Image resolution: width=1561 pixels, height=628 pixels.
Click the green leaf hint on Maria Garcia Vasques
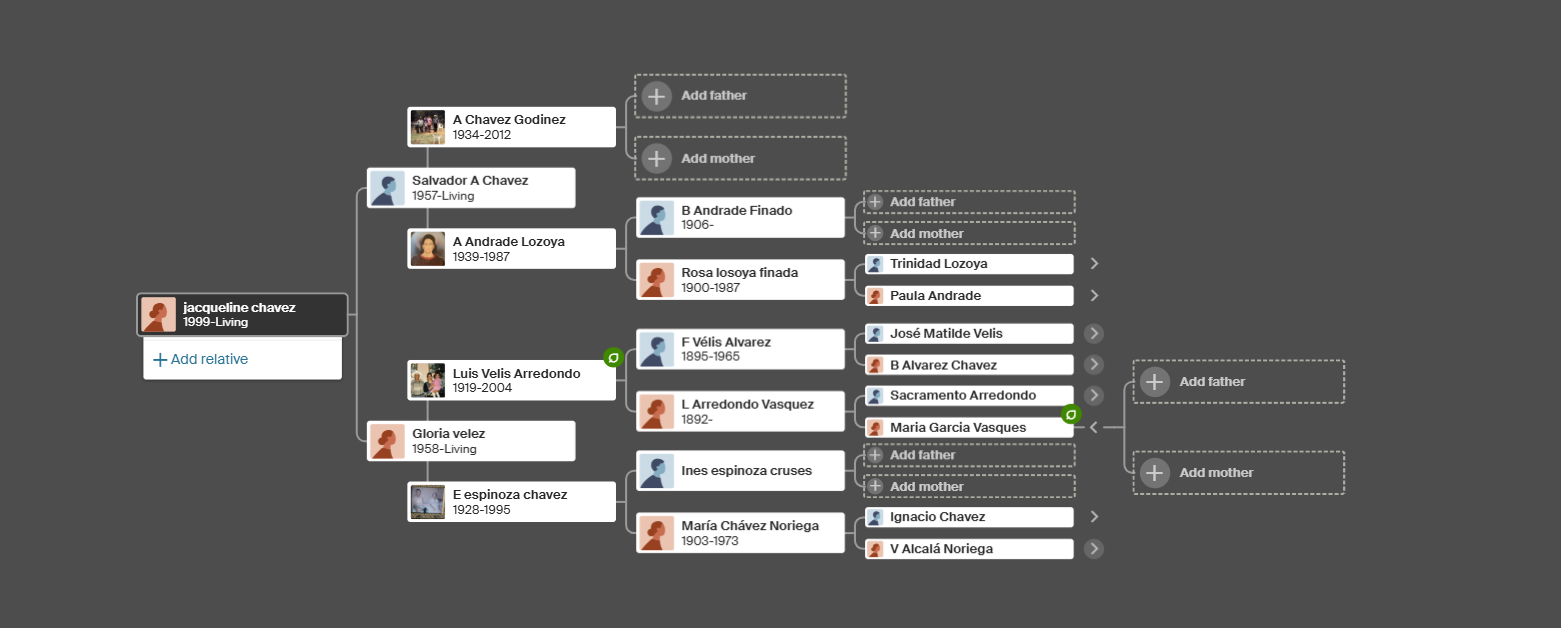pyautogui.click(x=1071, y=414)
